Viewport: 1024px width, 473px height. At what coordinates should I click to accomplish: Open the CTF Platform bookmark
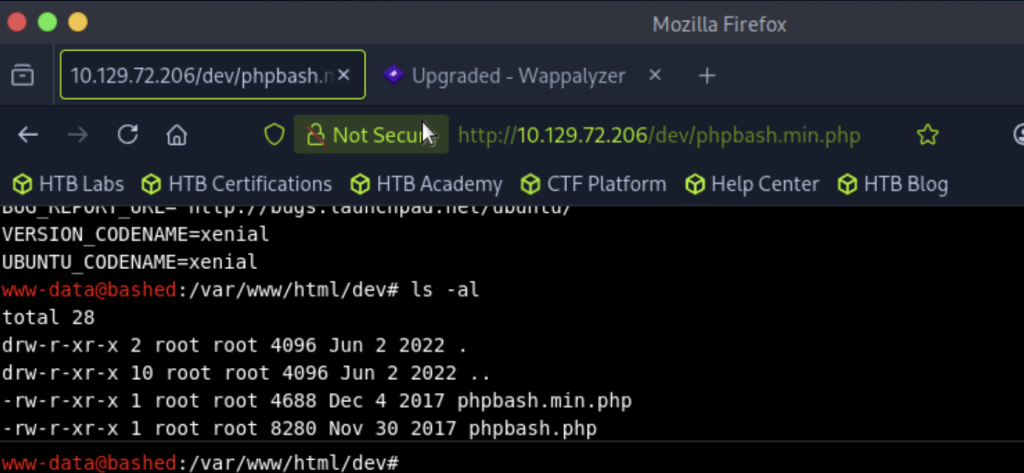tap(593, 184)
